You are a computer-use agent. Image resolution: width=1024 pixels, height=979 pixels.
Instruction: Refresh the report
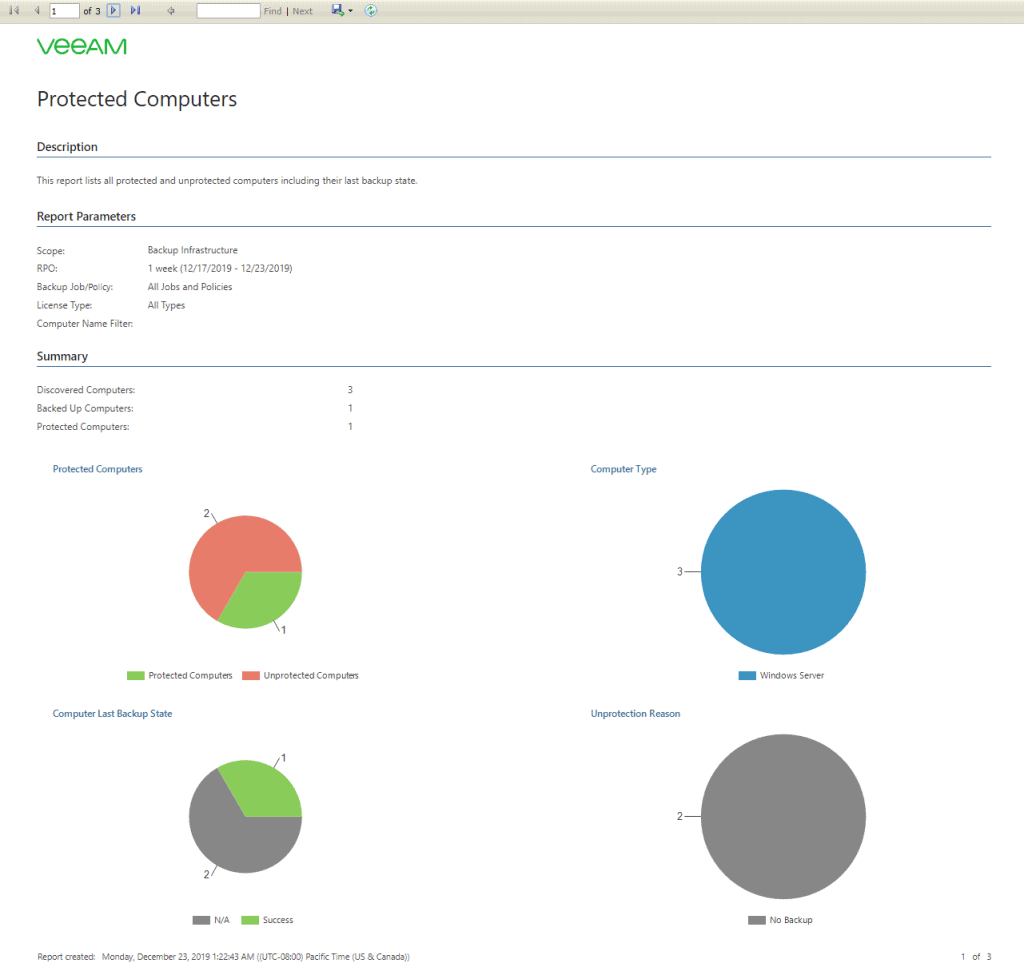tap(370, 10)
